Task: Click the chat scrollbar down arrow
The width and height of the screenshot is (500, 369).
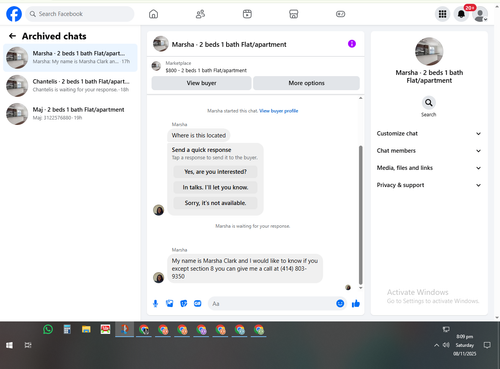Action: [x=360, y=288]
